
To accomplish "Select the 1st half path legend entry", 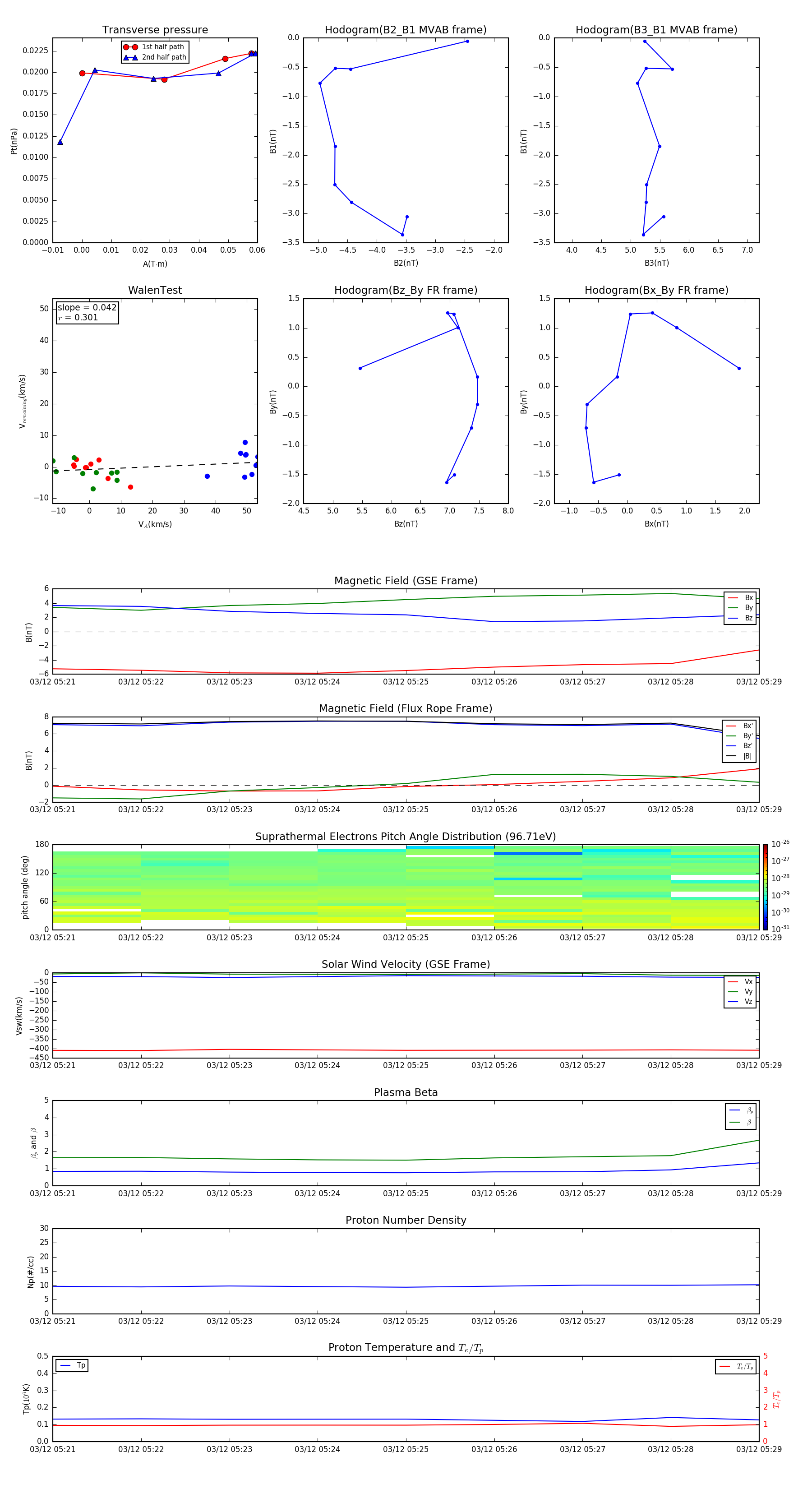I will coord(154,47).
